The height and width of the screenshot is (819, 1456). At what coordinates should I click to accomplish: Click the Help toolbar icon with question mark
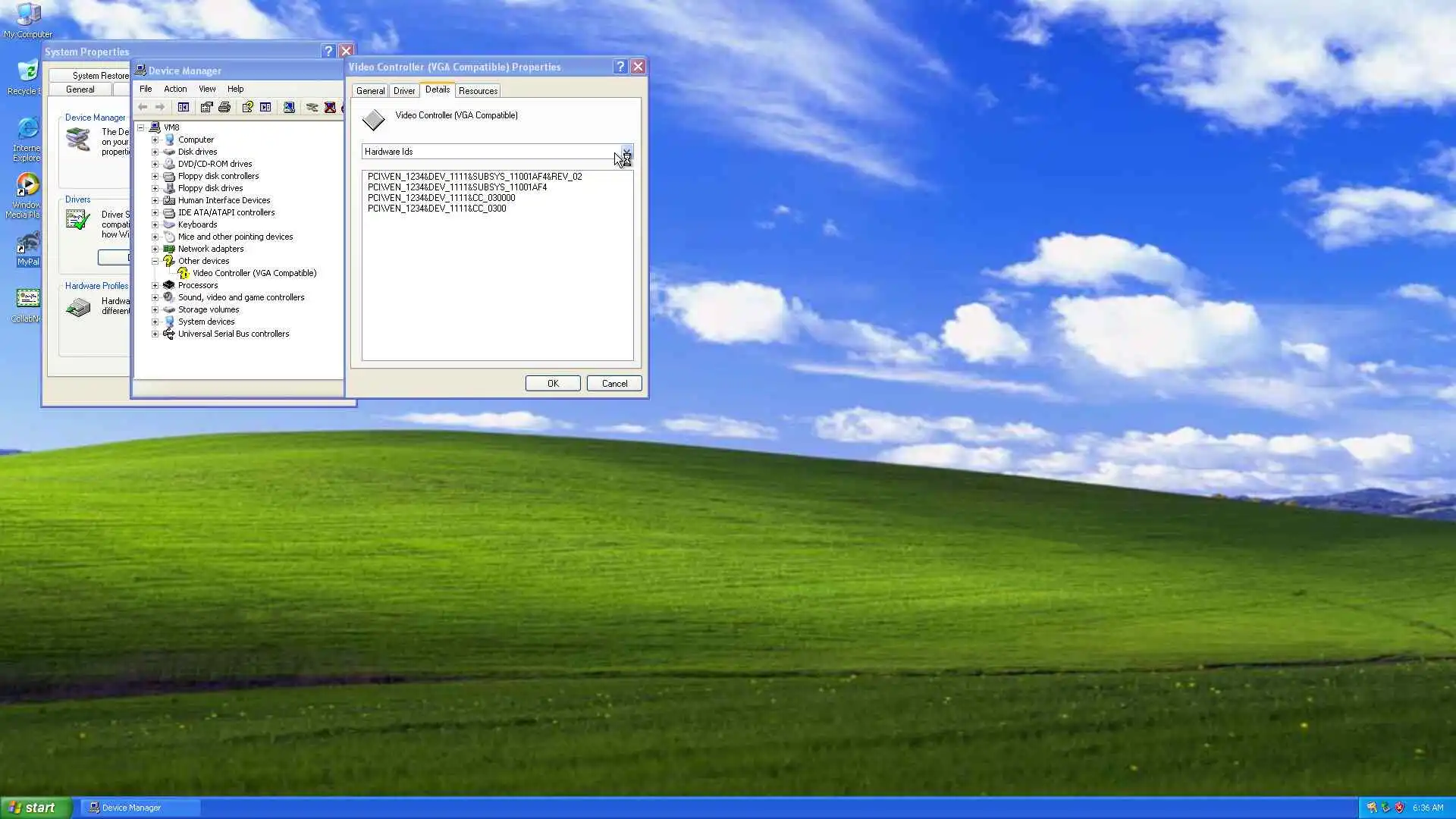click(247, 107)
